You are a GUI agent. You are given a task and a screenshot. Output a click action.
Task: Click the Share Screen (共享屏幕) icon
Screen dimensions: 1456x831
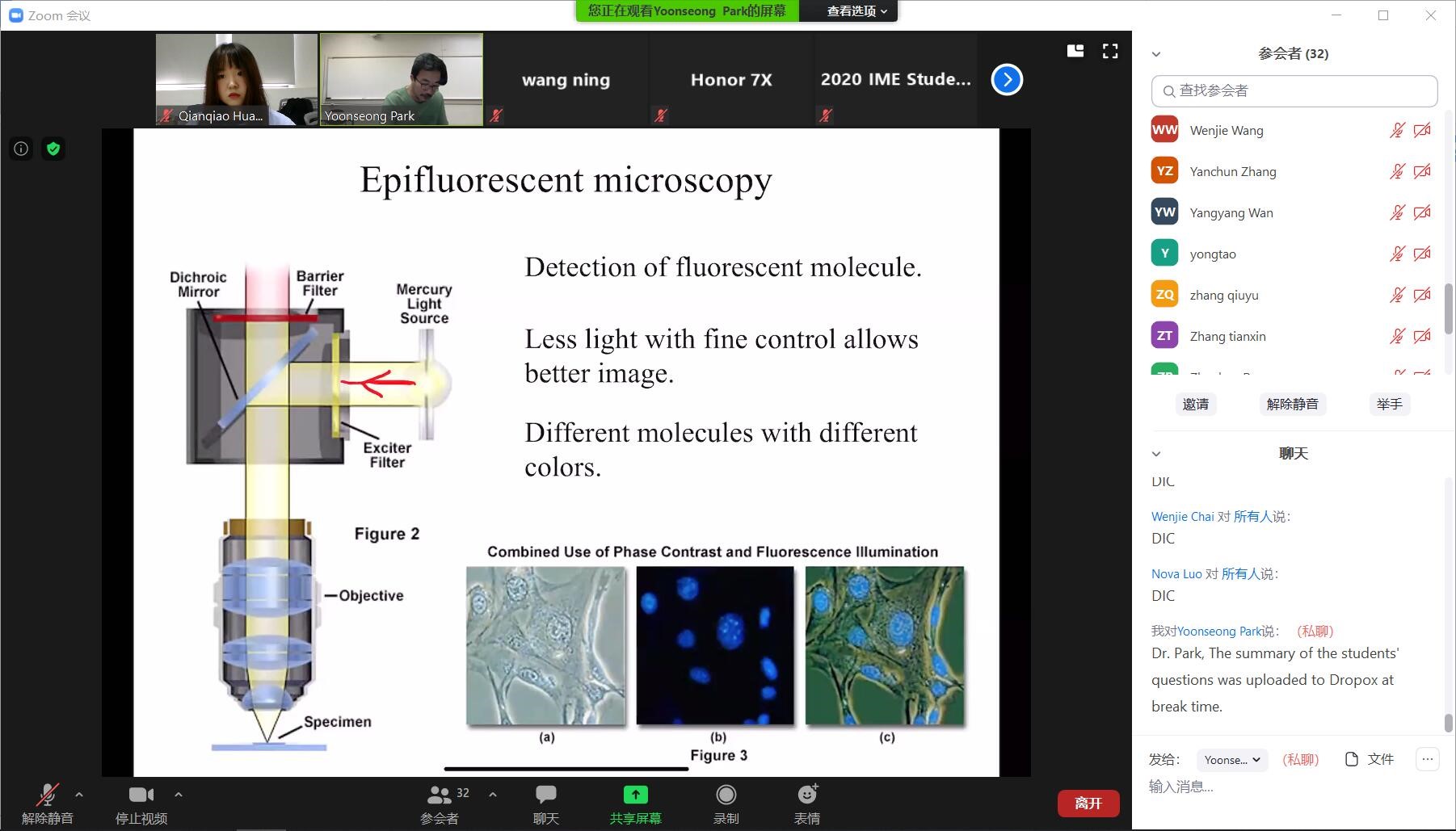point(635,795)
